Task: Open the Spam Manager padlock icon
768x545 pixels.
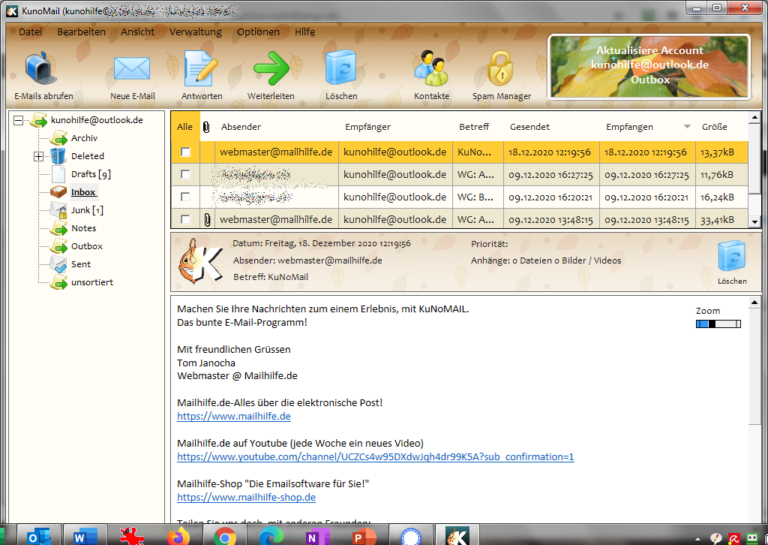Action: point(500,70)
